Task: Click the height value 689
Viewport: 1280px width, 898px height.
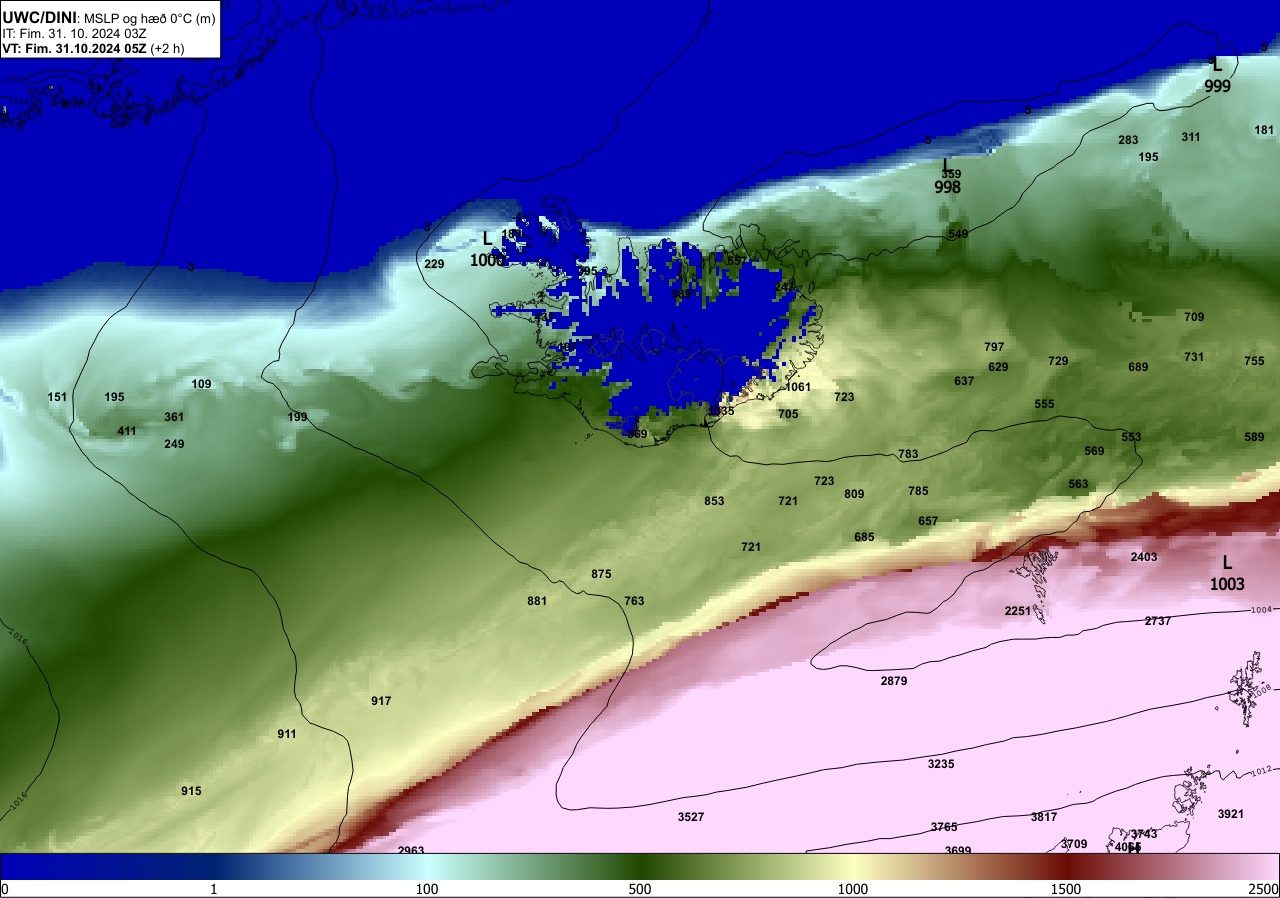Action: click(x=1138, y=367)
